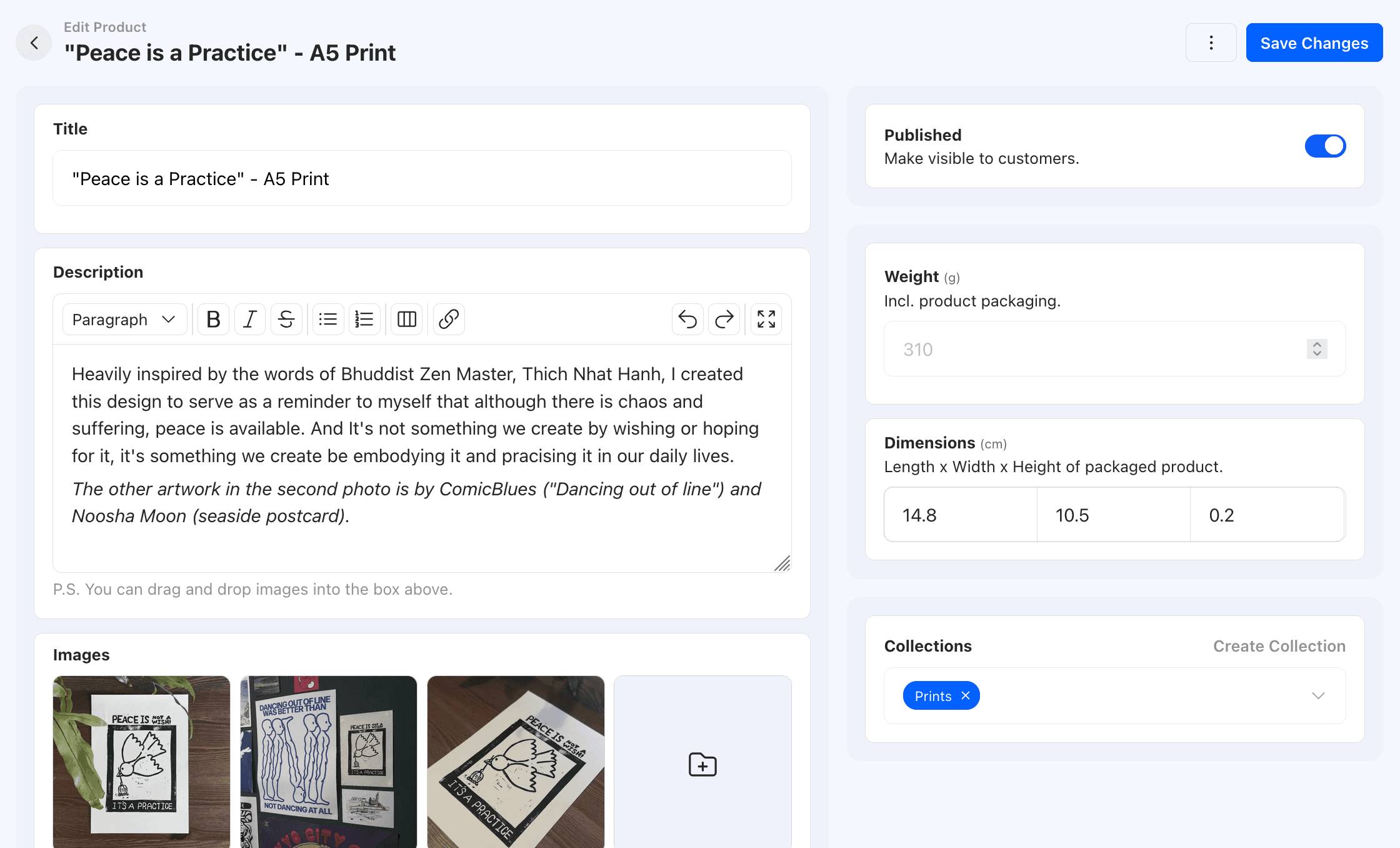Open the three-dot more options menu
Viewport: 1400px width, 848px height.
(x=1211, y=43)
